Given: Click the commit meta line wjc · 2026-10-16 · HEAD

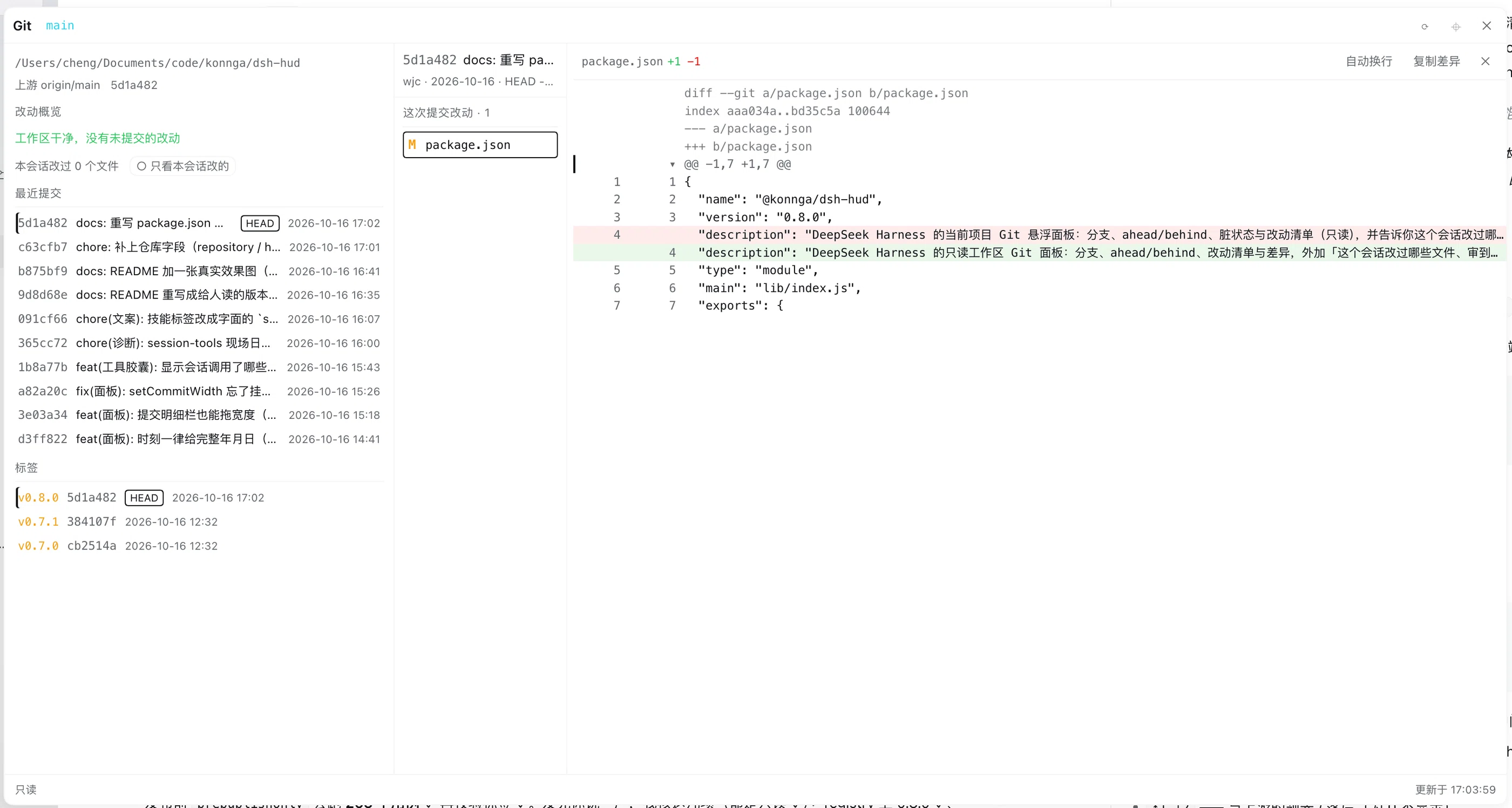Looking at the screenshot, I should [478, 82].
